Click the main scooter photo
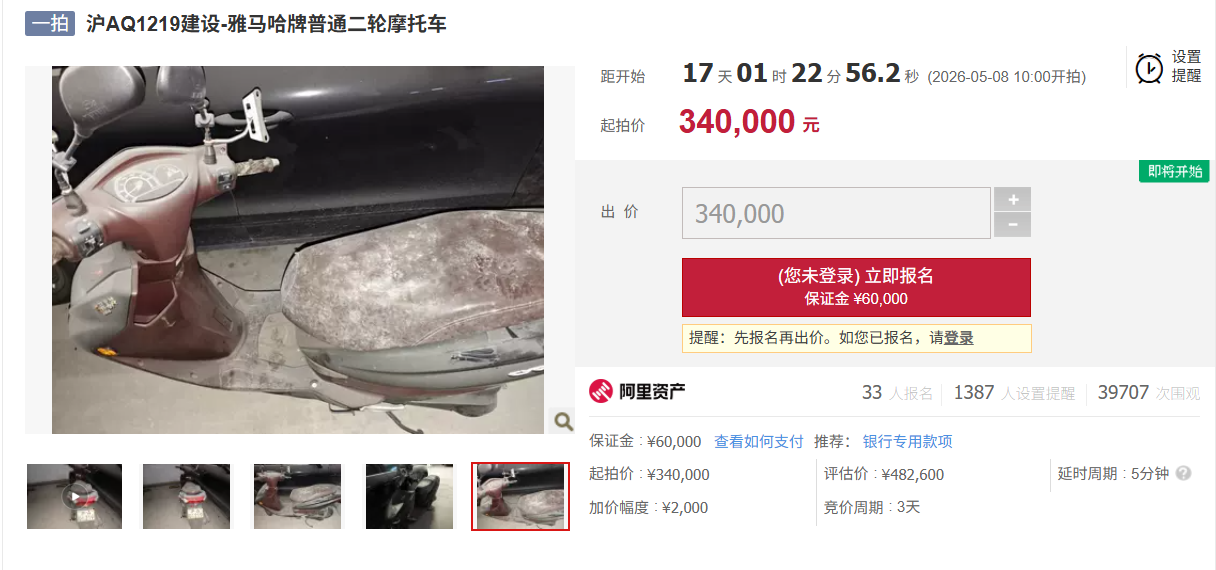This screenshot has height=570, width=1216. point(298,250)
